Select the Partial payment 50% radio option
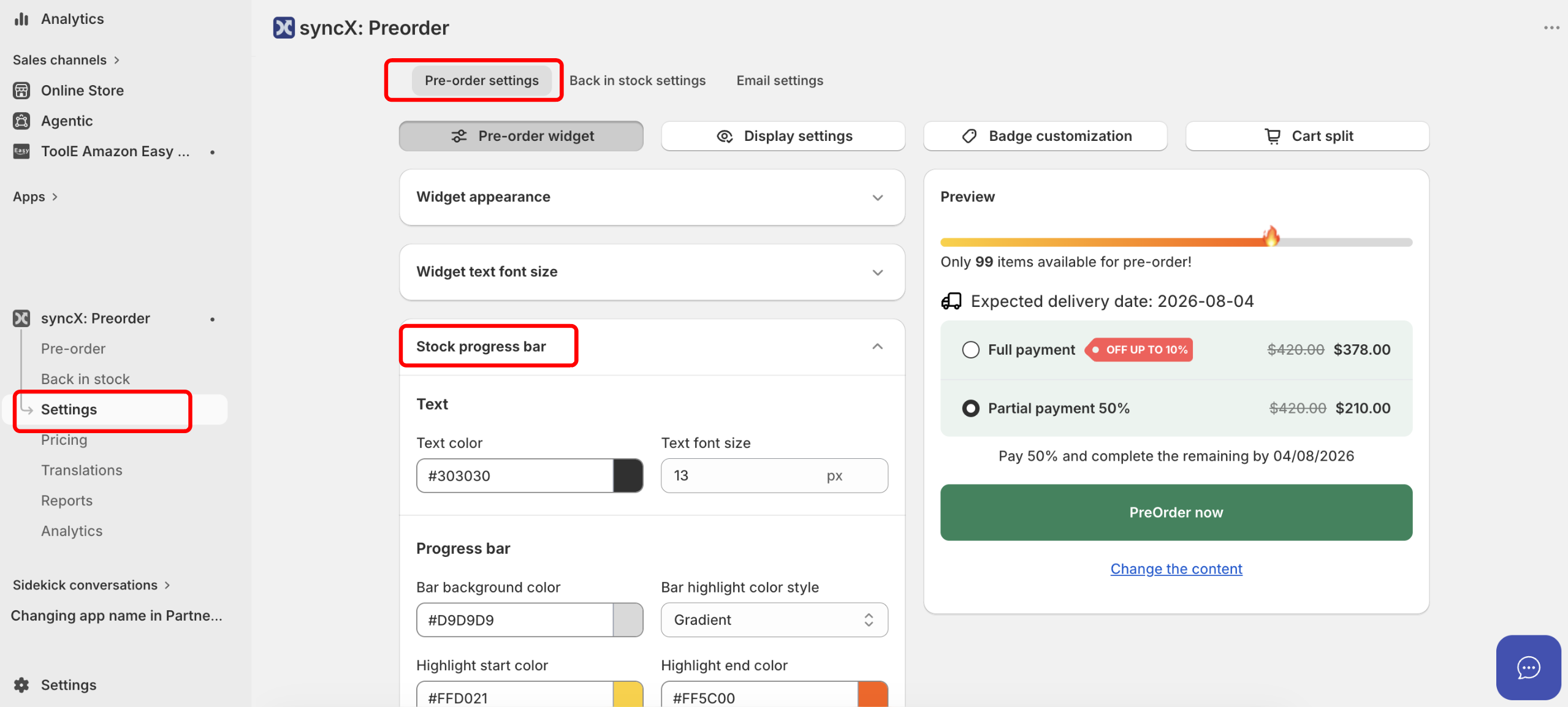This screenshot has height=707, width=1568. (971, 409)
